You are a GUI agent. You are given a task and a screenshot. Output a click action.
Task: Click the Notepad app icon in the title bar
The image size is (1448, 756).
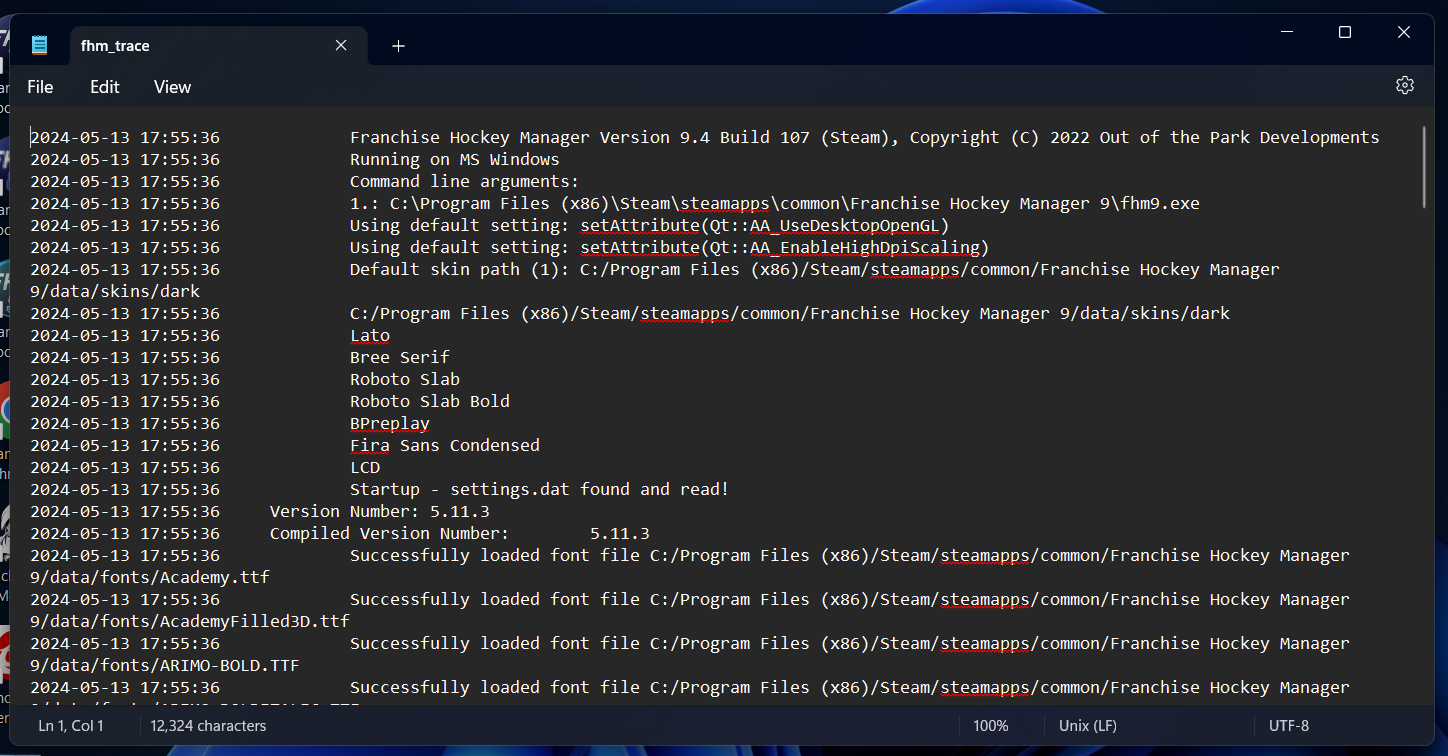click(39, 45)
